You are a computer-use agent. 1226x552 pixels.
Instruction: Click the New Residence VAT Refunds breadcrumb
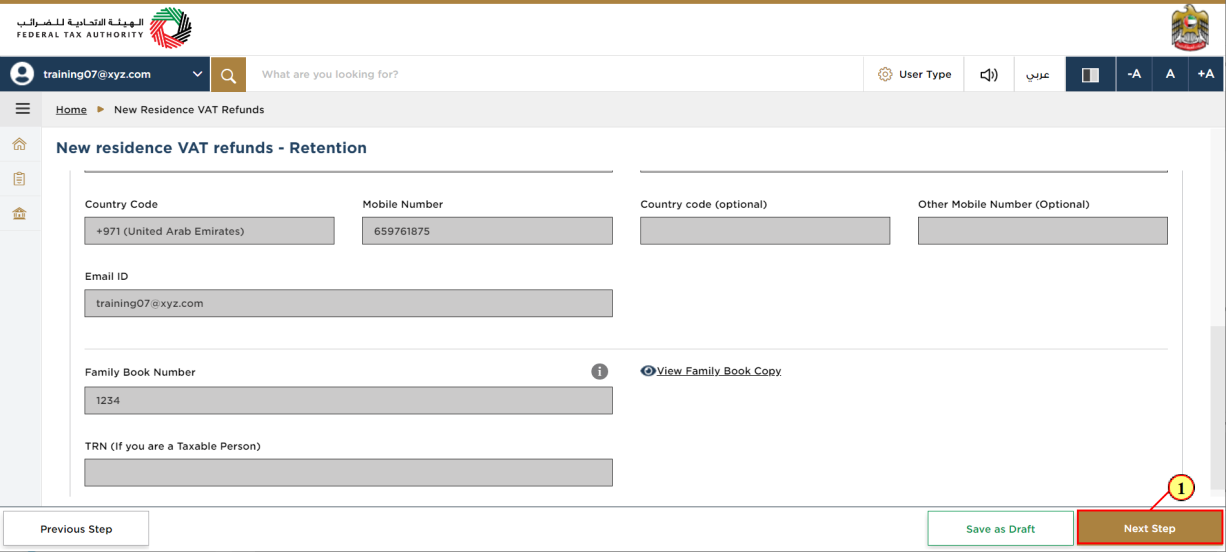click(189, 110)
